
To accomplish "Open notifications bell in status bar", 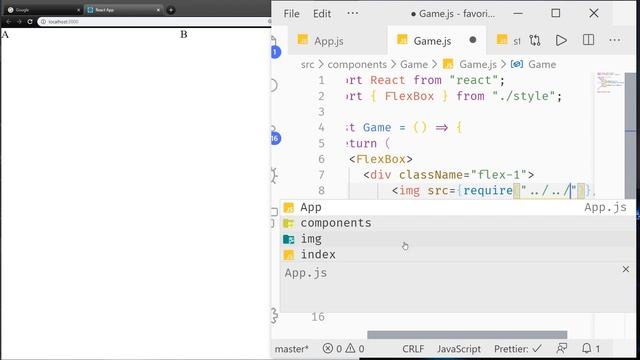I will point(591,349).
